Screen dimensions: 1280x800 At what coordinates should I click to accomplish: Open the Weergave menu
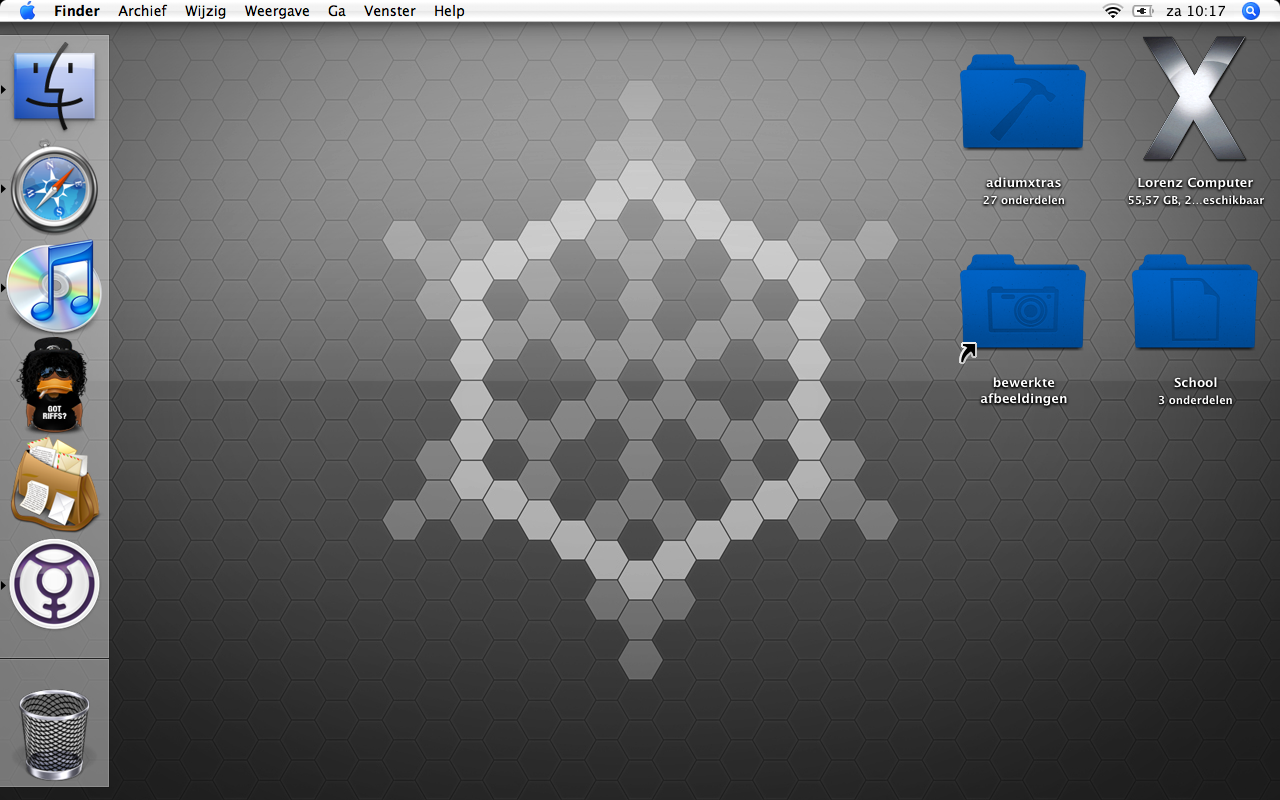(277, 11)
